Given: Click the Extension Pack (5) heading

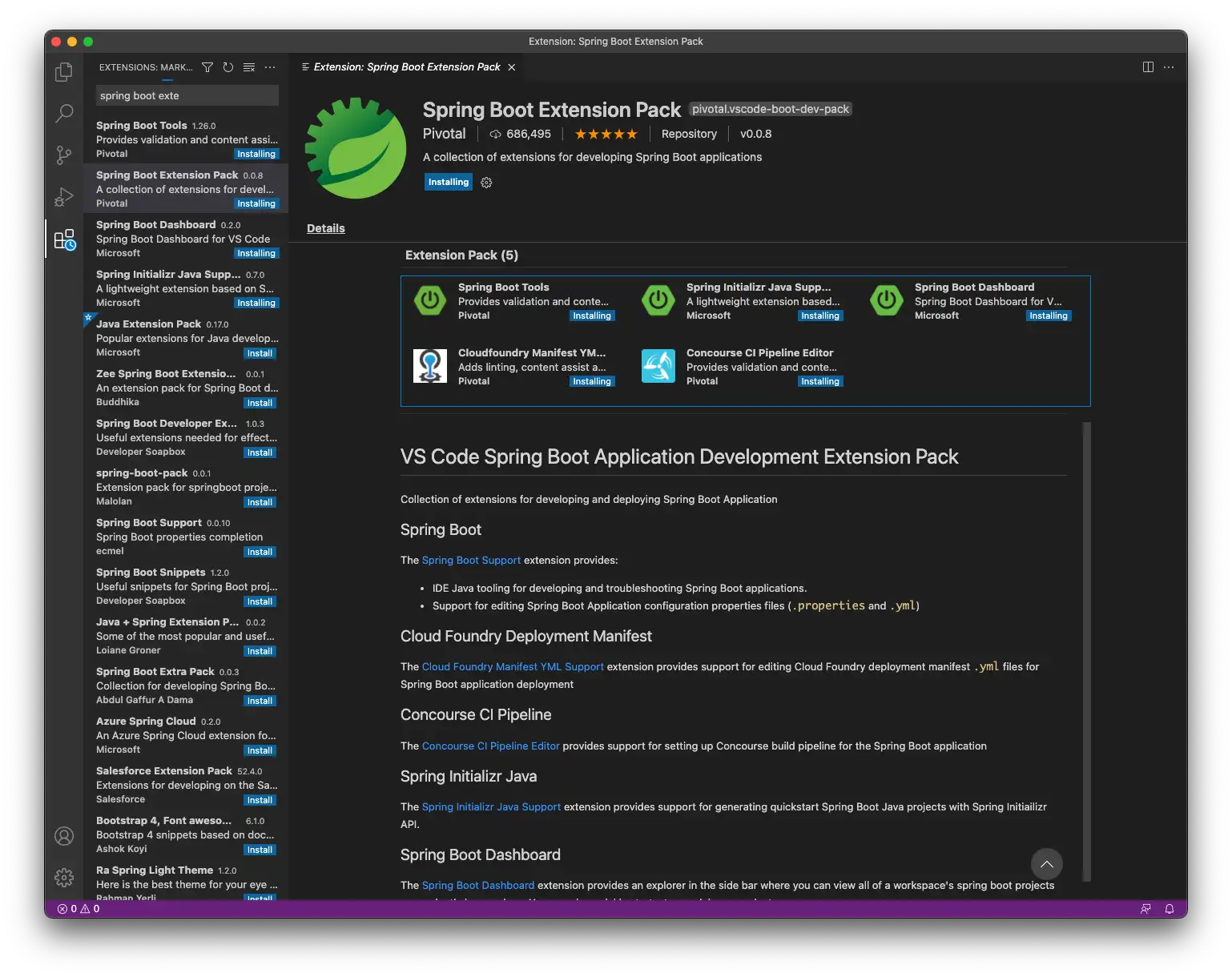Looking at the screenshot, I should pyautogui.click(x=461, y=255).
